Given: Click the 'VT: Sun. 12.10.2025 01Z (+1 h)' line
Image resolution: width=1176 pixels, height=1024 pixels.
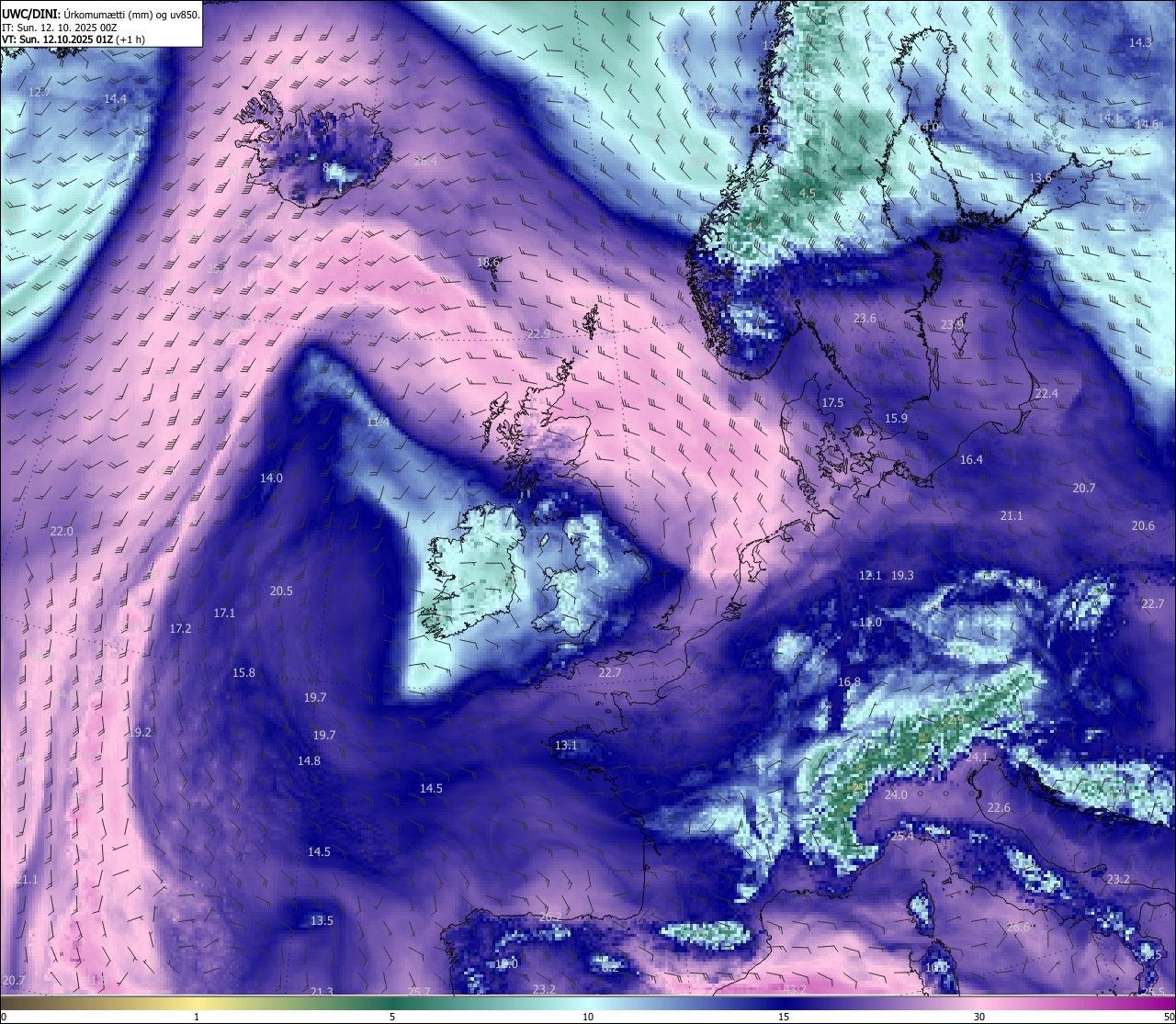Looking at the screenshot, I should pos(73,39).
